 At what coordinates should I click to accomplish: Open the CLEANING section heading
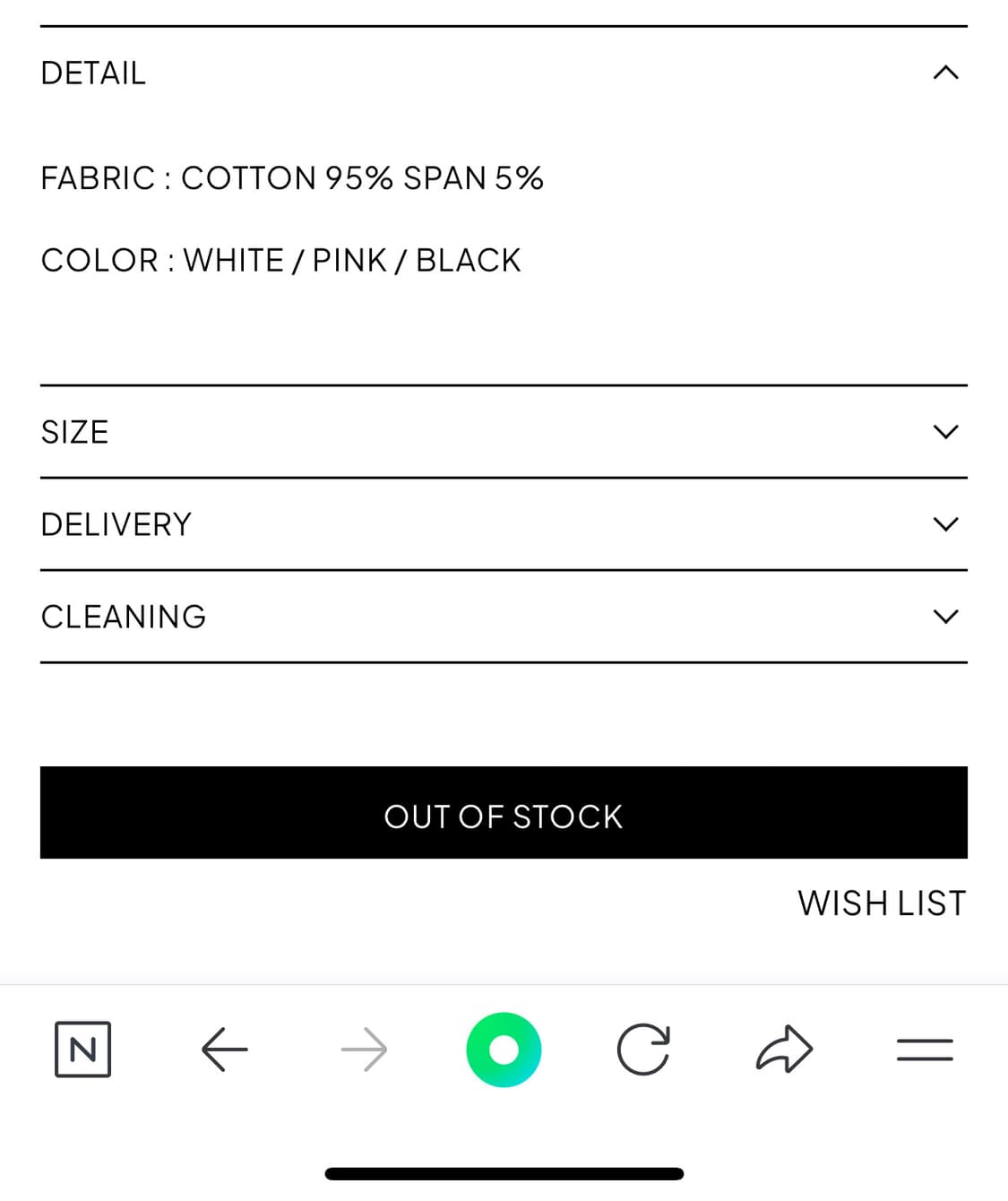124,617
